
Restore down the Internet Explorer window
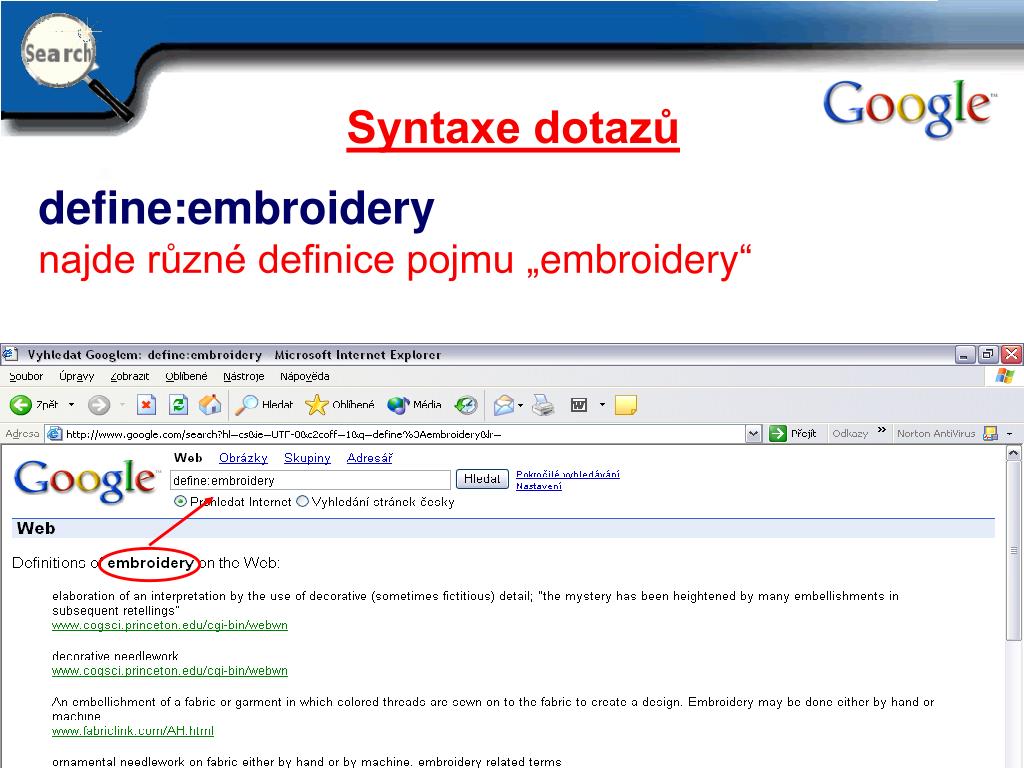tap(988, 355)
